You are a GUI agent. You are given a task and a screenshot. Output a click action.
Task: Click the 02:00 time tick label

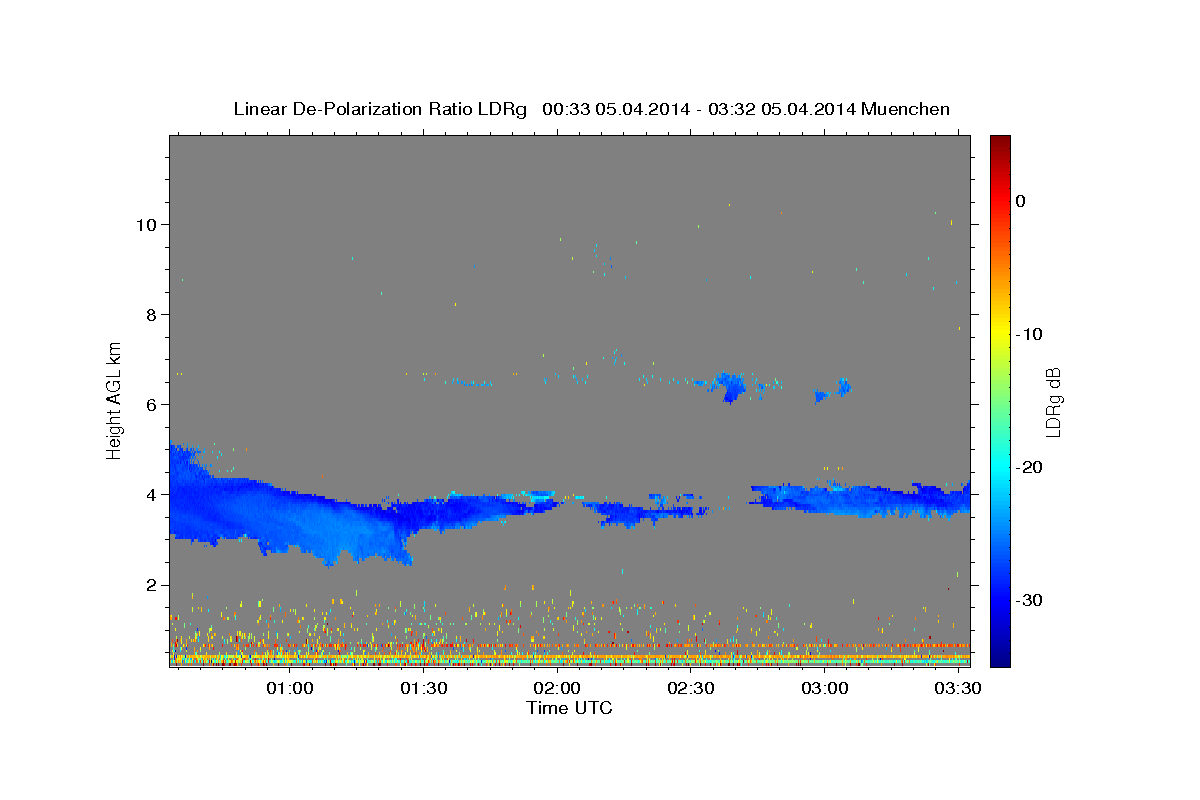point(557,689)
